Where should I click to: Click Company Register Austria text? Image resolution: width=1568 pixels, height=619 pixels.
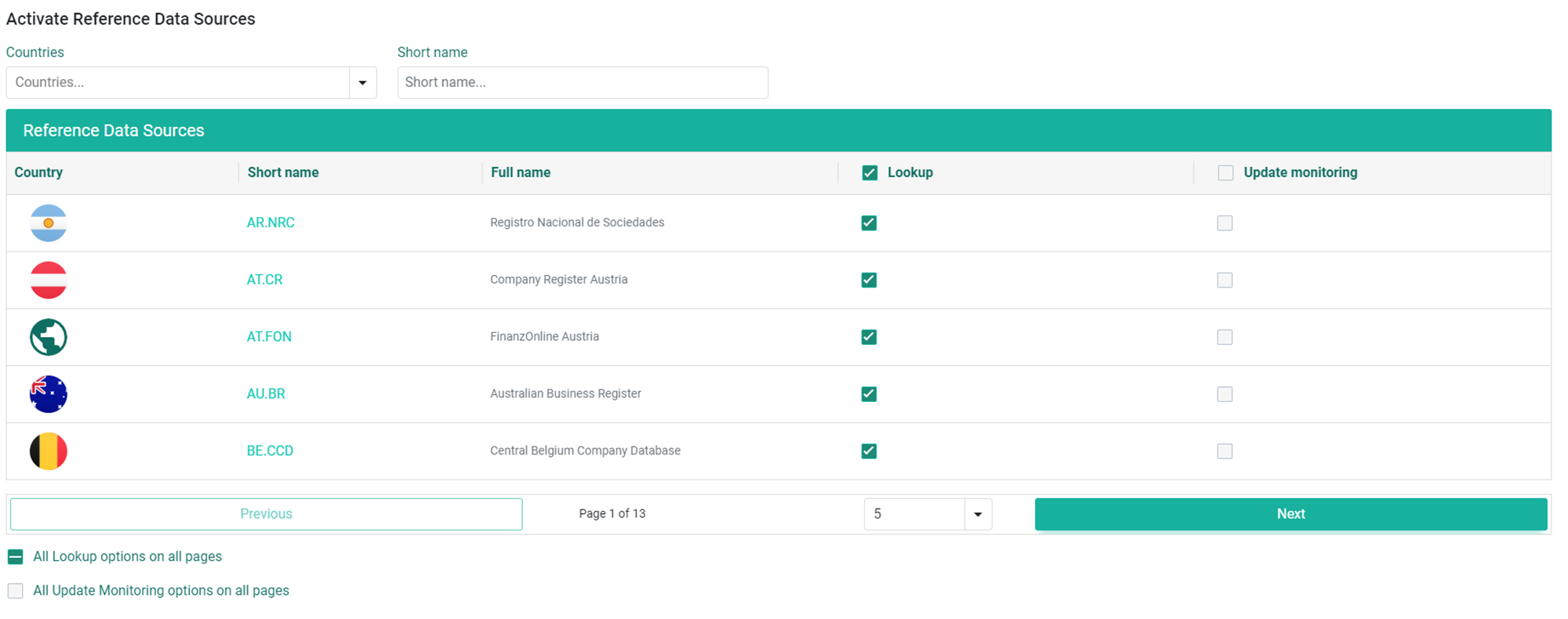point(559,280)
